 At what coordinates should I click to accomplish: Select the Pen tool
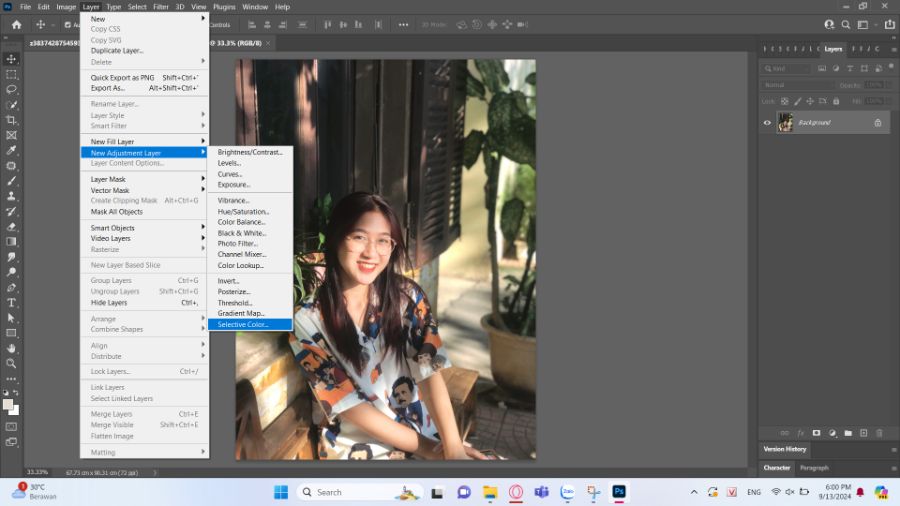(x=11, y=287)
